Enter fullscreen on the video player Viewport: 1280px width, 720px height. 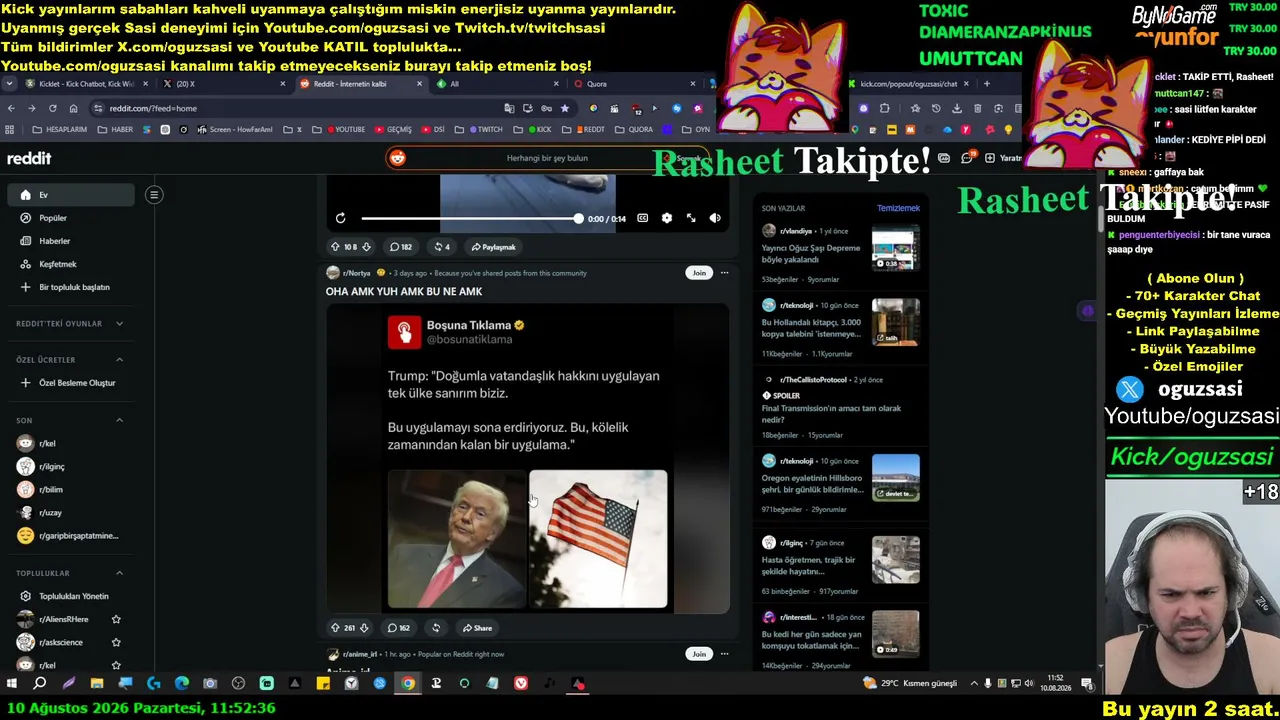[691, 218]
